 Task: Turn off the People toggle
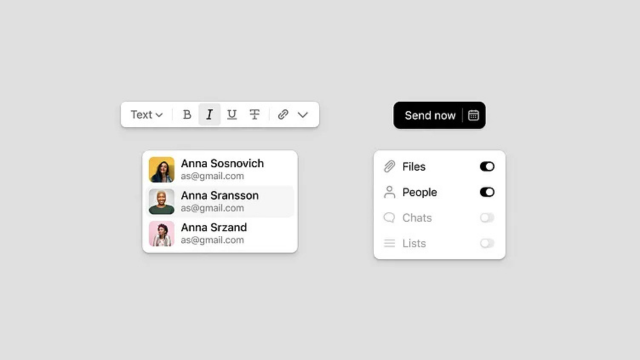click(x=487, y=192)
